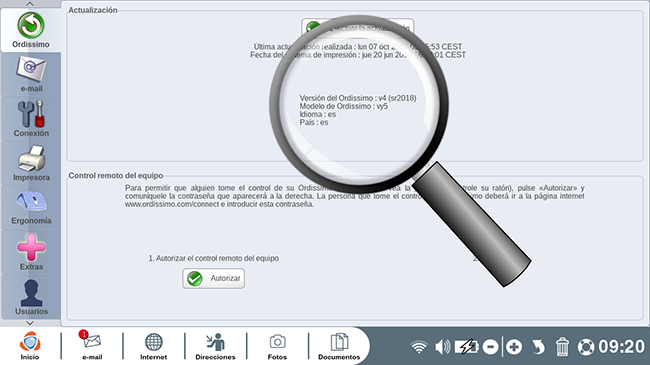Click the back arrow icon in tray
The image size is (650, 365).
click(538, 347)
